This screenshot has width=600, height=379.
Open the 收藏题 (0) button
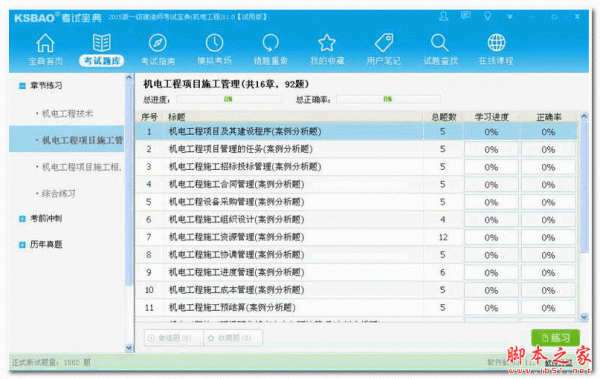pos(233,338)
